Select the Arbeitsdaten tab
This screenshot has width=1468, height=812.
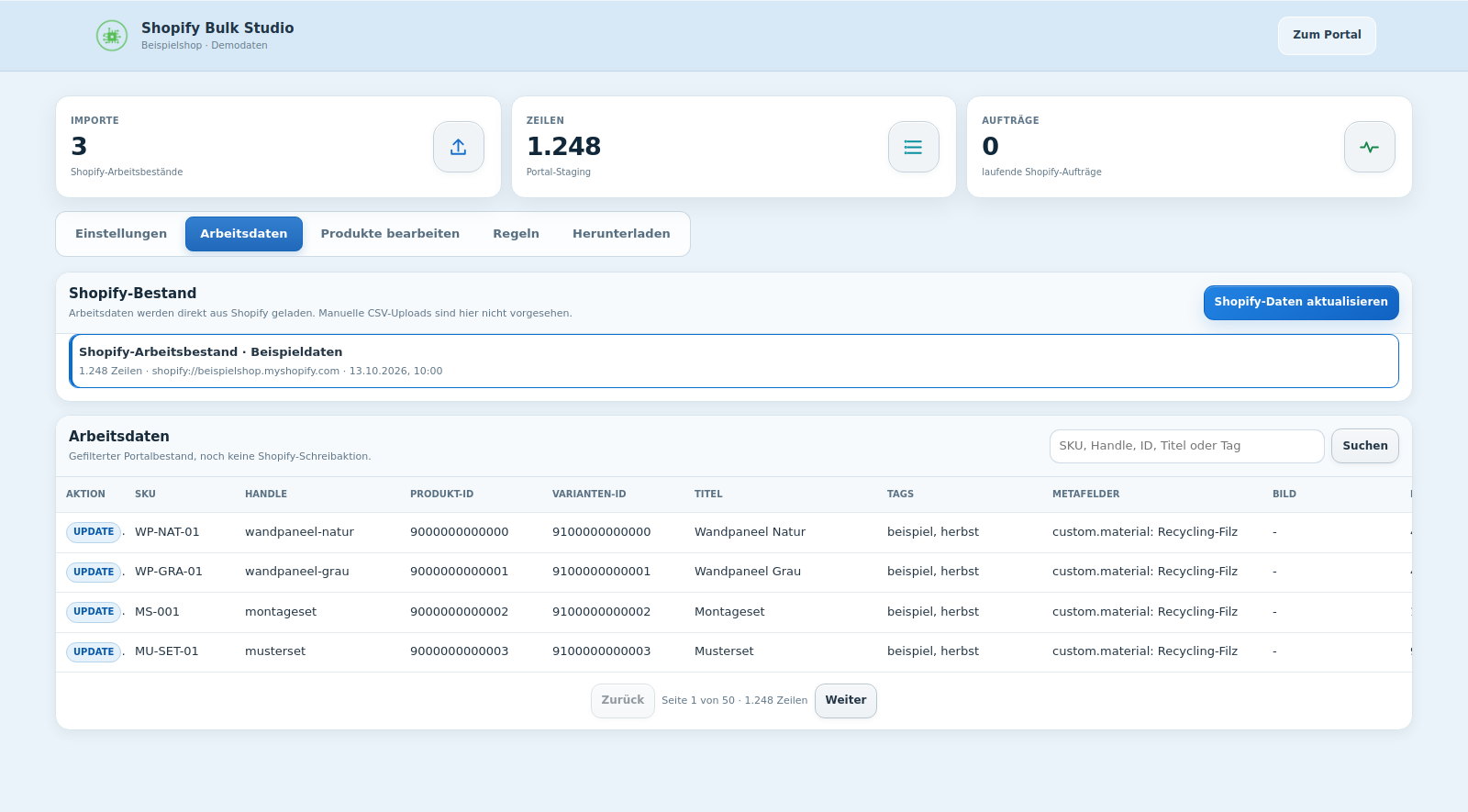pyautogui.click(x=244, y=234)
